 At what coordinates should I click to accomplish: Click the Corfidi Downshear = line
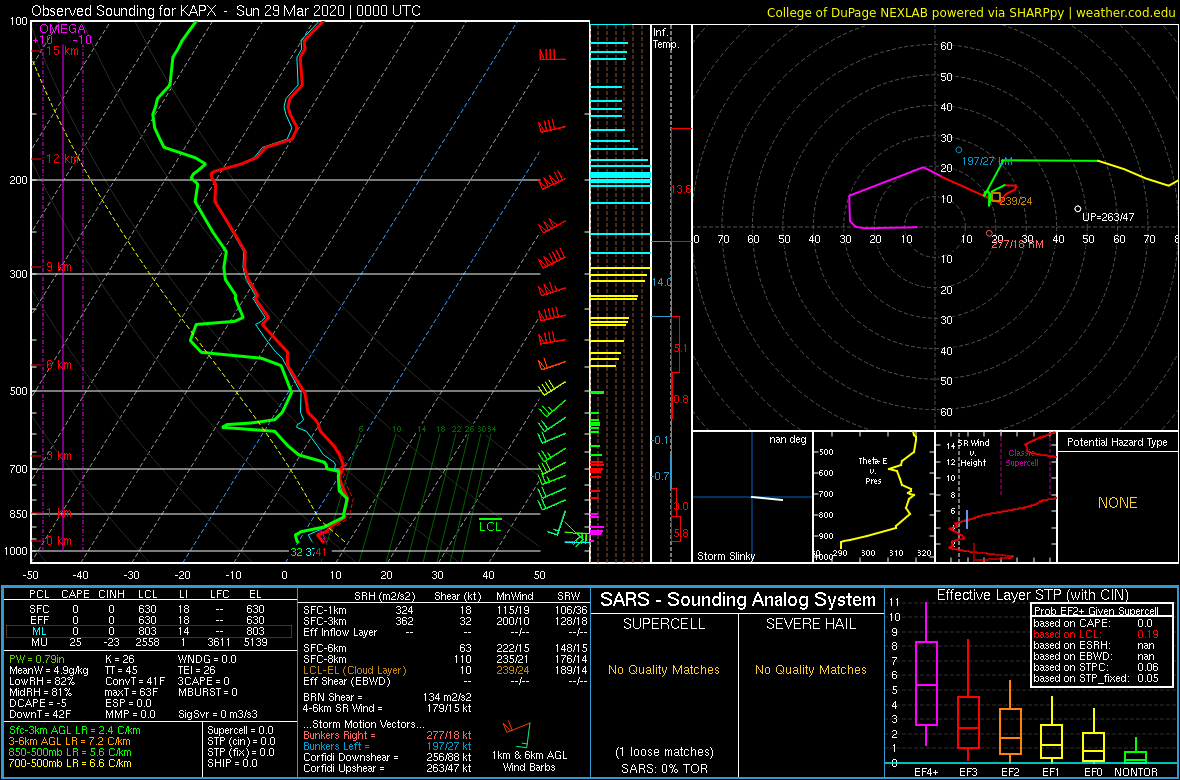click(x=387, y=757)
